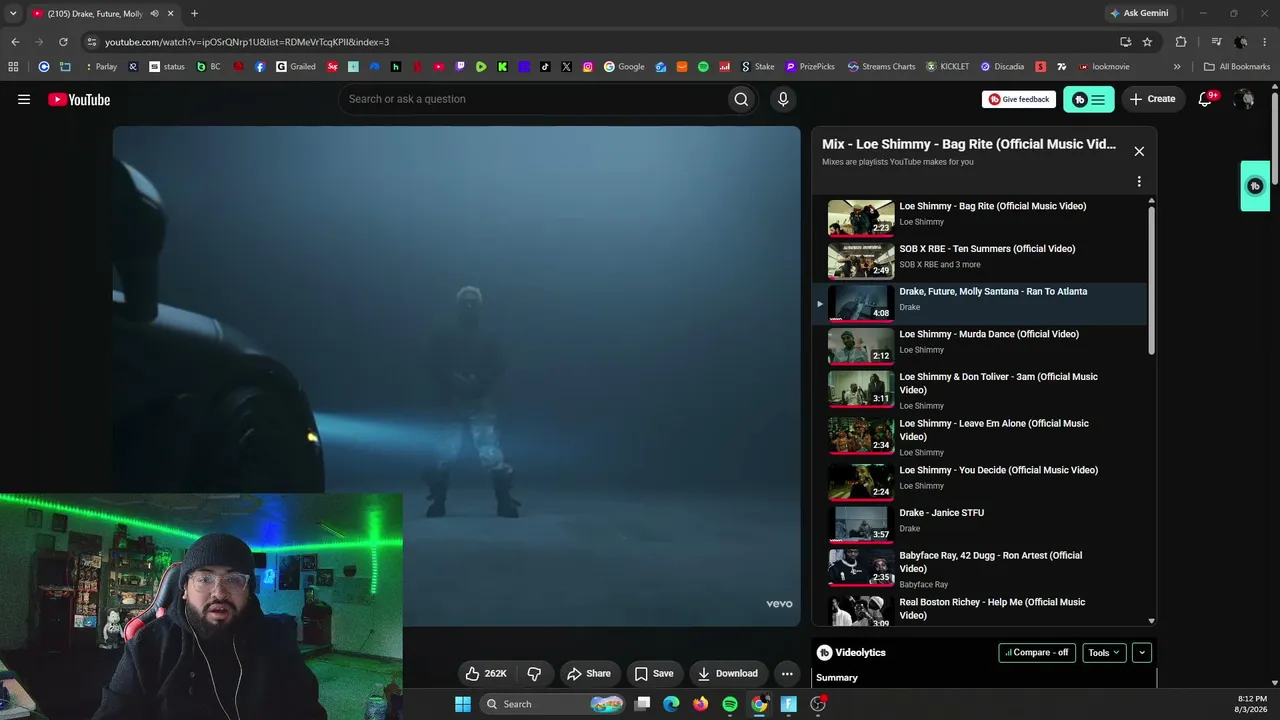The height and width of the screenshot is (720, 1280).
Task: Open the Instagram bookmark icon
Action: click(587, 67)
